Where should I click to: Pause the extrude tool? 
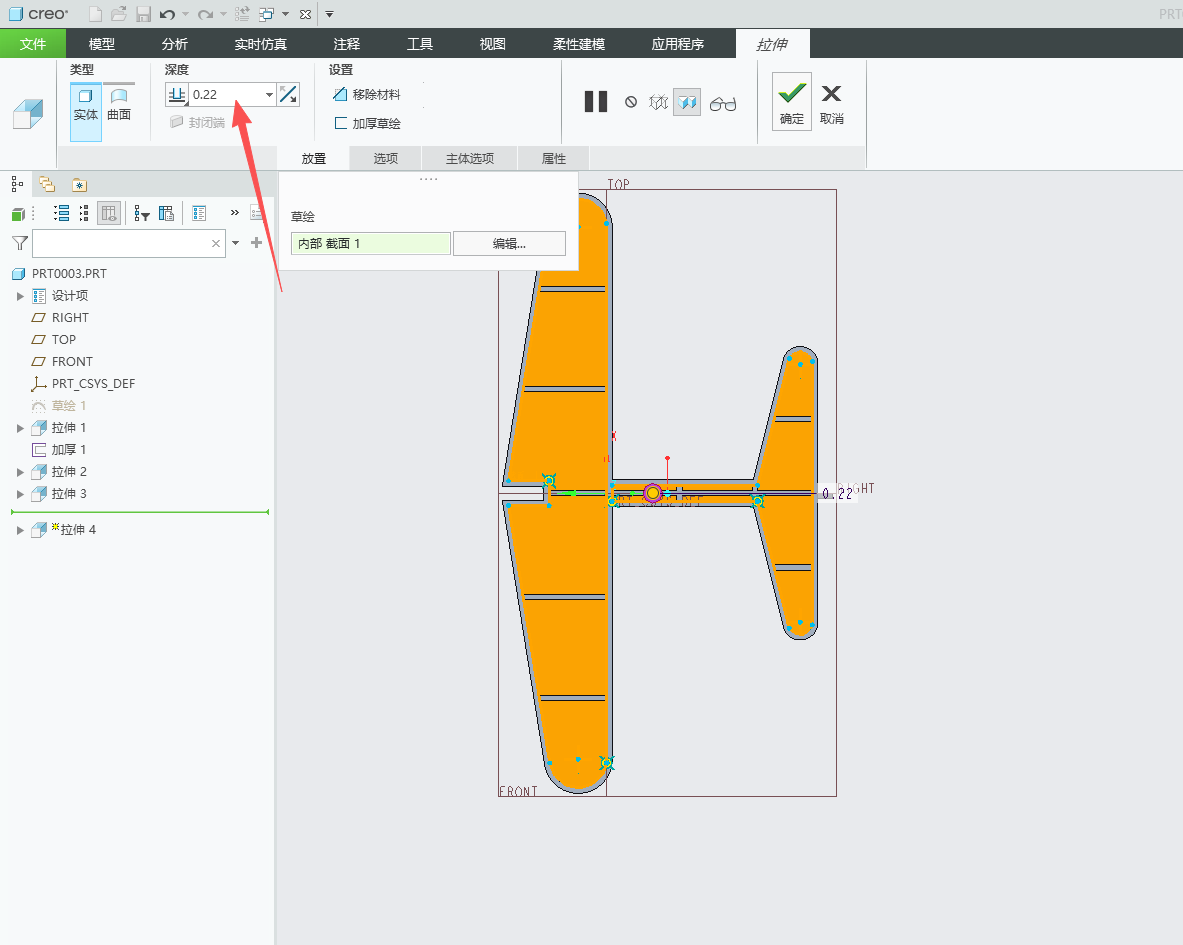pyautogui.click(x=596, y=101)
